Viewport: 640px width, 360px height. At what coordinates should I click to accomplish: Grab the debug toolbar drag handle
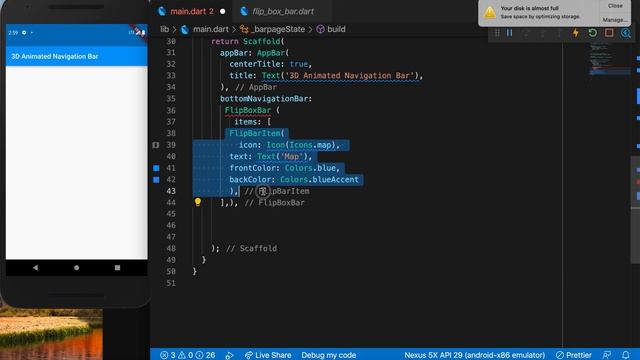[497, 33]
